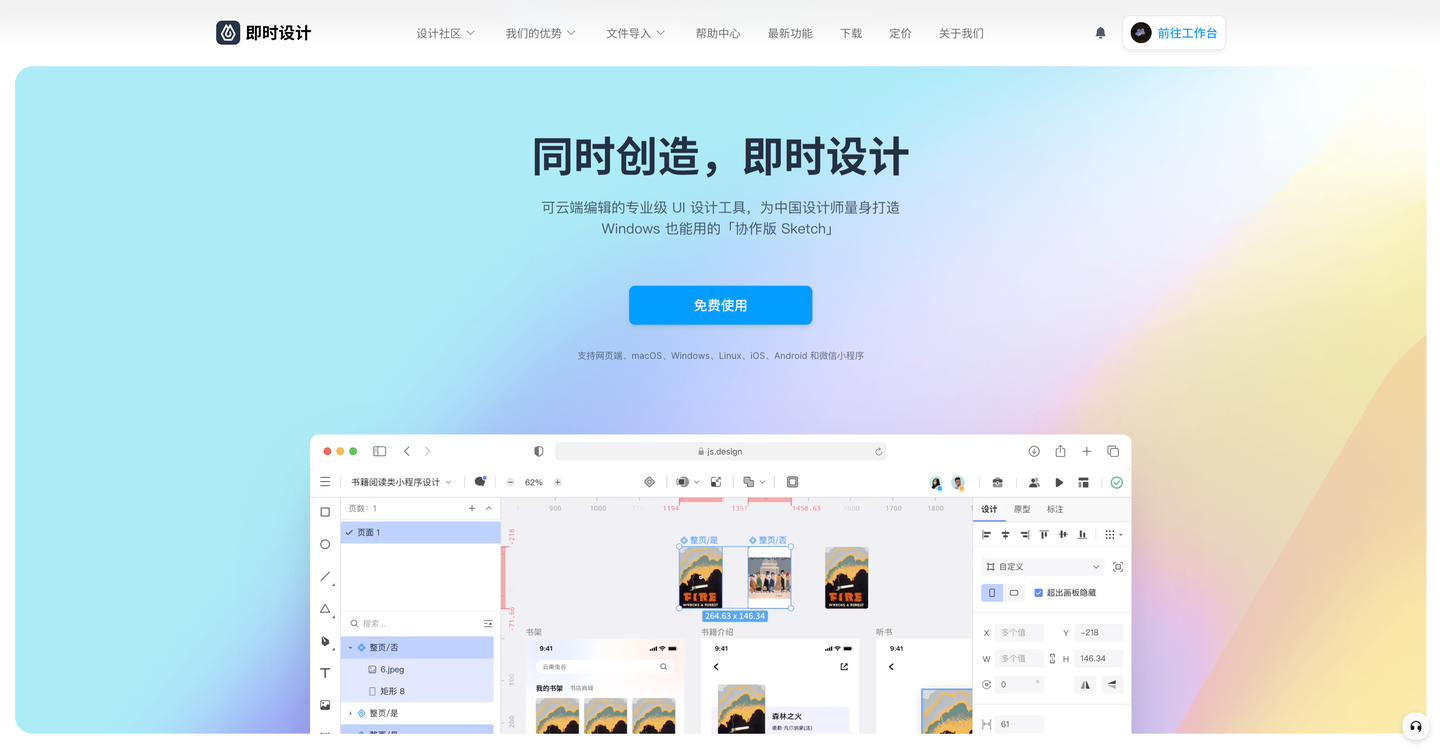1440x751 pixels.
Task: Open the 定价 page
Action: (900, 33)
